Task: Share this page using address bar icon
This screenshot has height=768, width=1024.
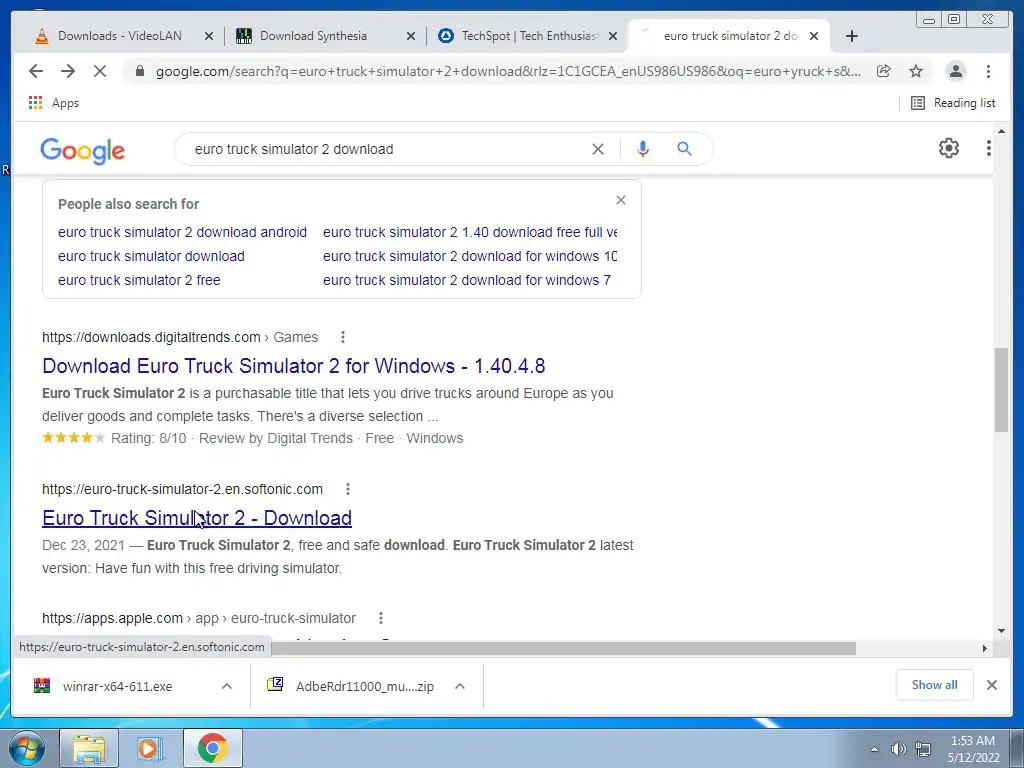Action: (884, 71)
